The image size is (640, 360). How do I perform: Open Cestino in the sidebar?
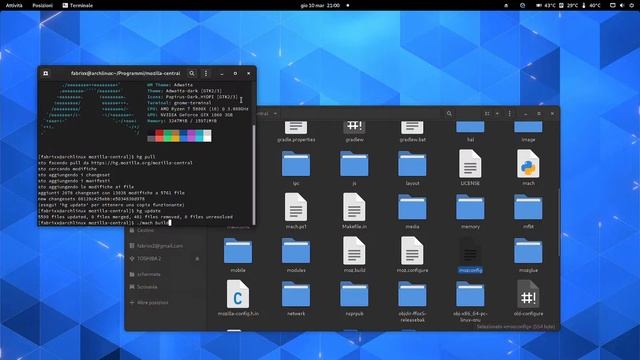142,230
